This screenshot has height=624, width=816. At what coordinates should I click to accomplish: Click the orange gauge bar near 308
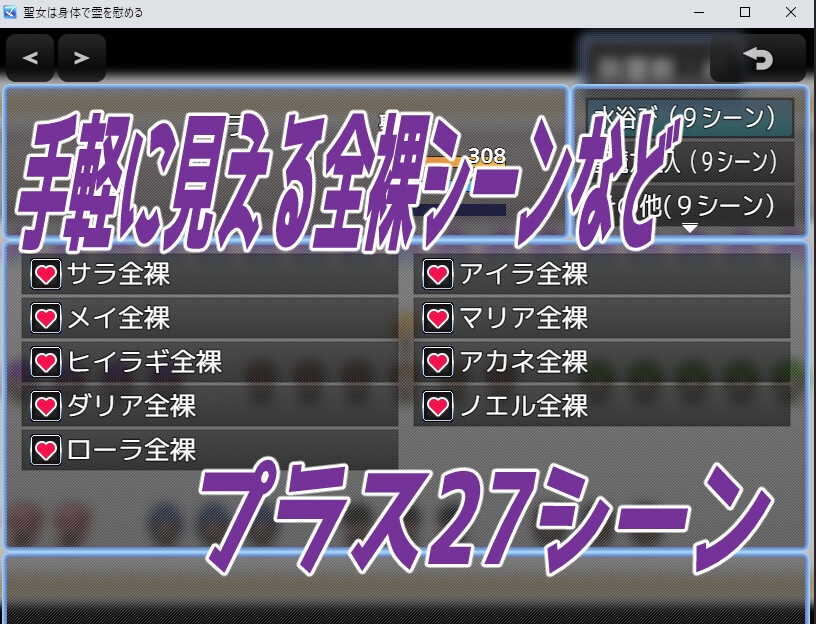445,160
